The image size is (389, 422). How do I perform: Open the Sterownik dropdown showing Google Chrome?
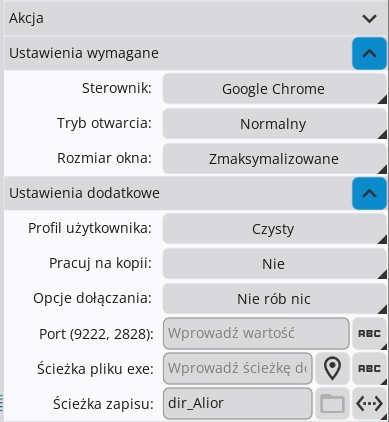coord(275,89)
